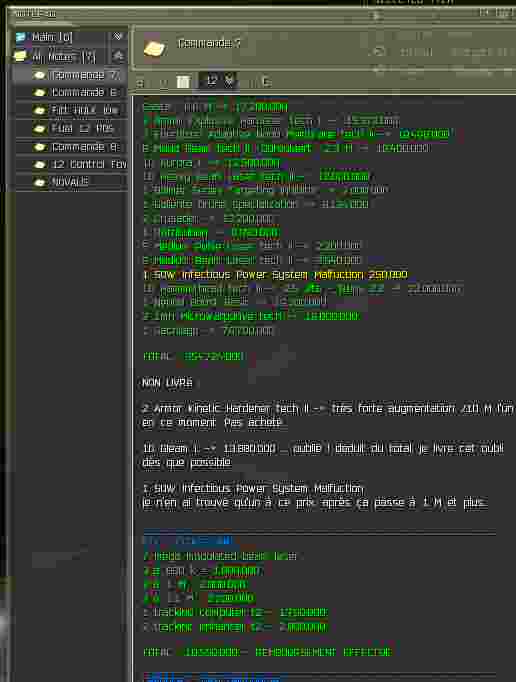Click the first formatting icon in the editor toolbar
The width and height of the screenshot is (516, 682).
(141, 82)
